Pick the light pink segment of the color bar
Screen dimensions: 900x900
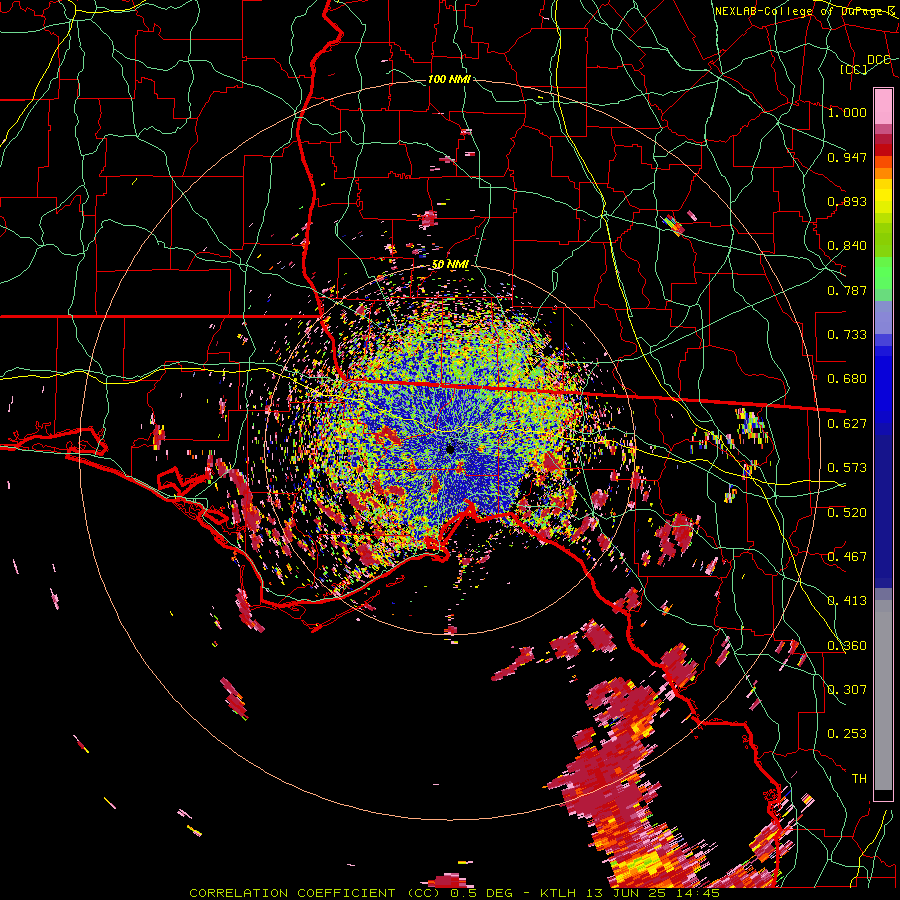pos(883,106)
